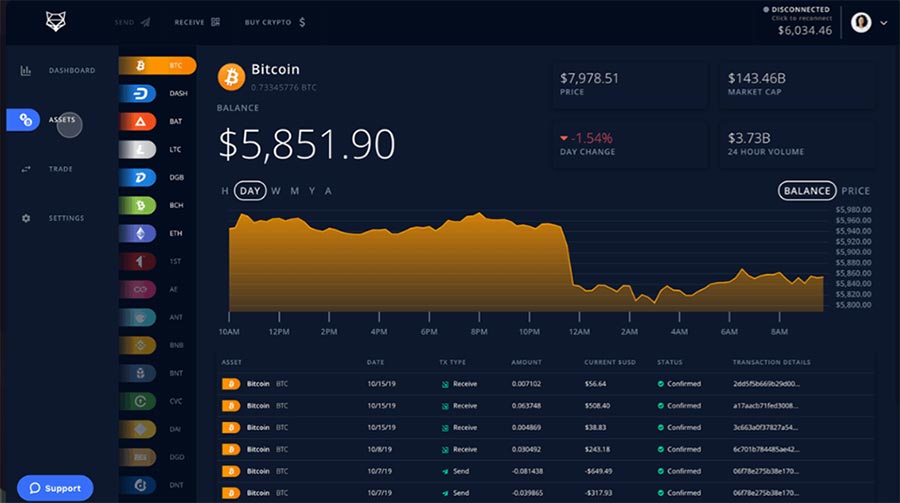
Task: Click the Assets coins icon
Action: coord(25,119)
